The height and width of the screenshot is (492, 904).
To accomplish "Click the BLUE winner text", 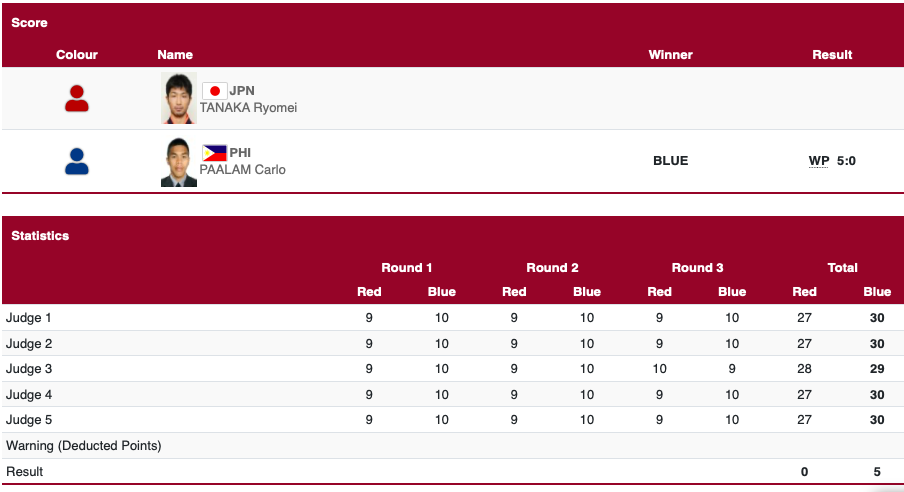I will (x=670, y=161).
